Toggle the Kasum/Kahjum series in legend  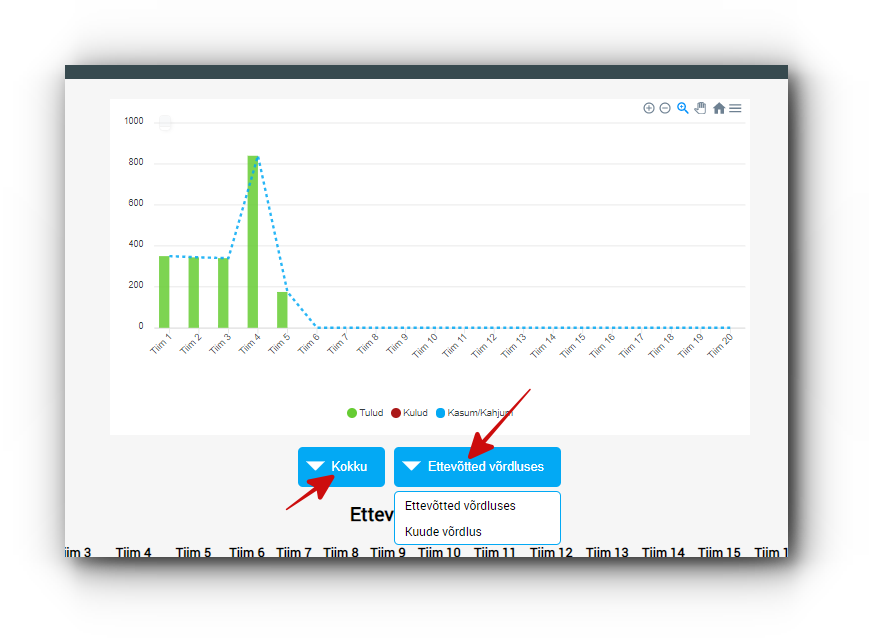474,413
